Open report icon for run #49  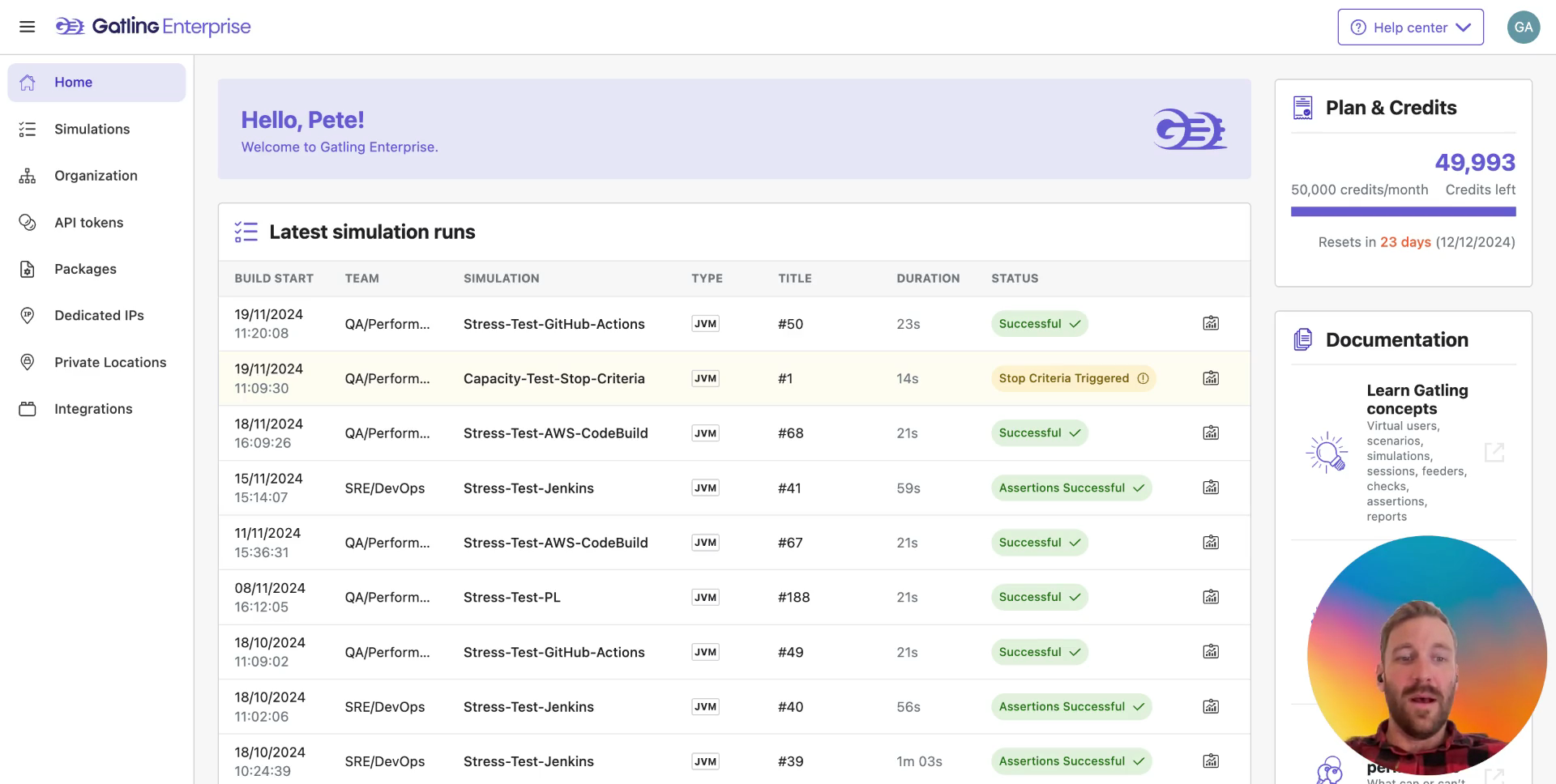click(1211, 651)
